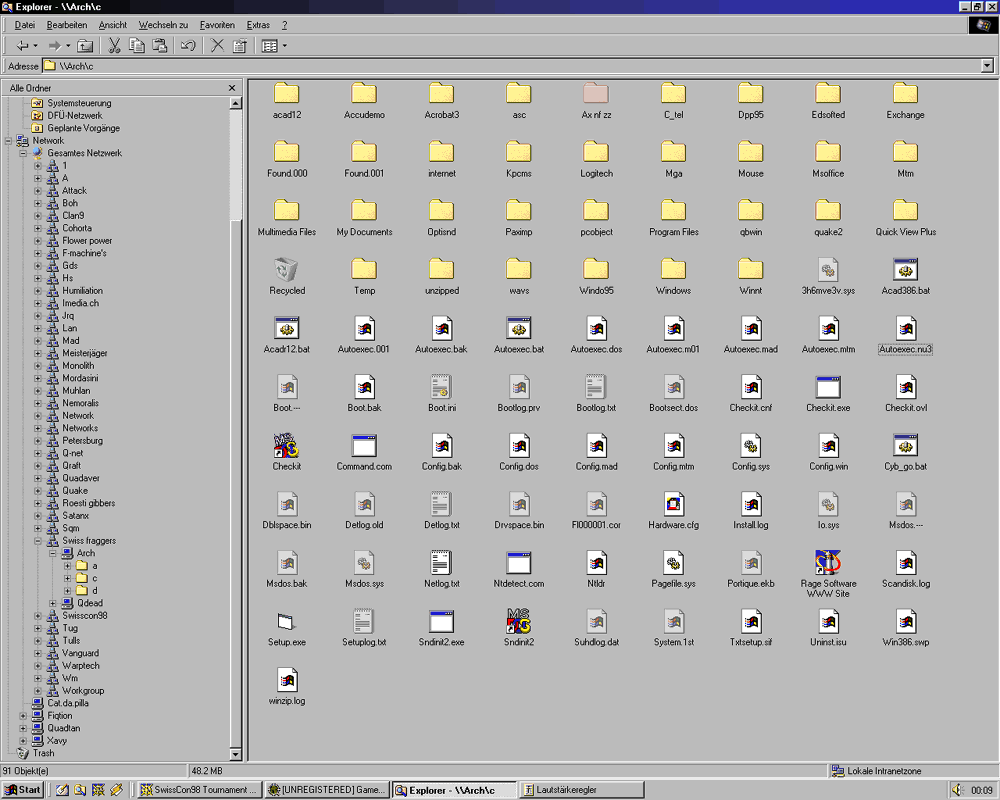This screenshot has width=1000, height=800.
Task: Expand the Qdead computer tree node
Action: click(x=53, y=603)
